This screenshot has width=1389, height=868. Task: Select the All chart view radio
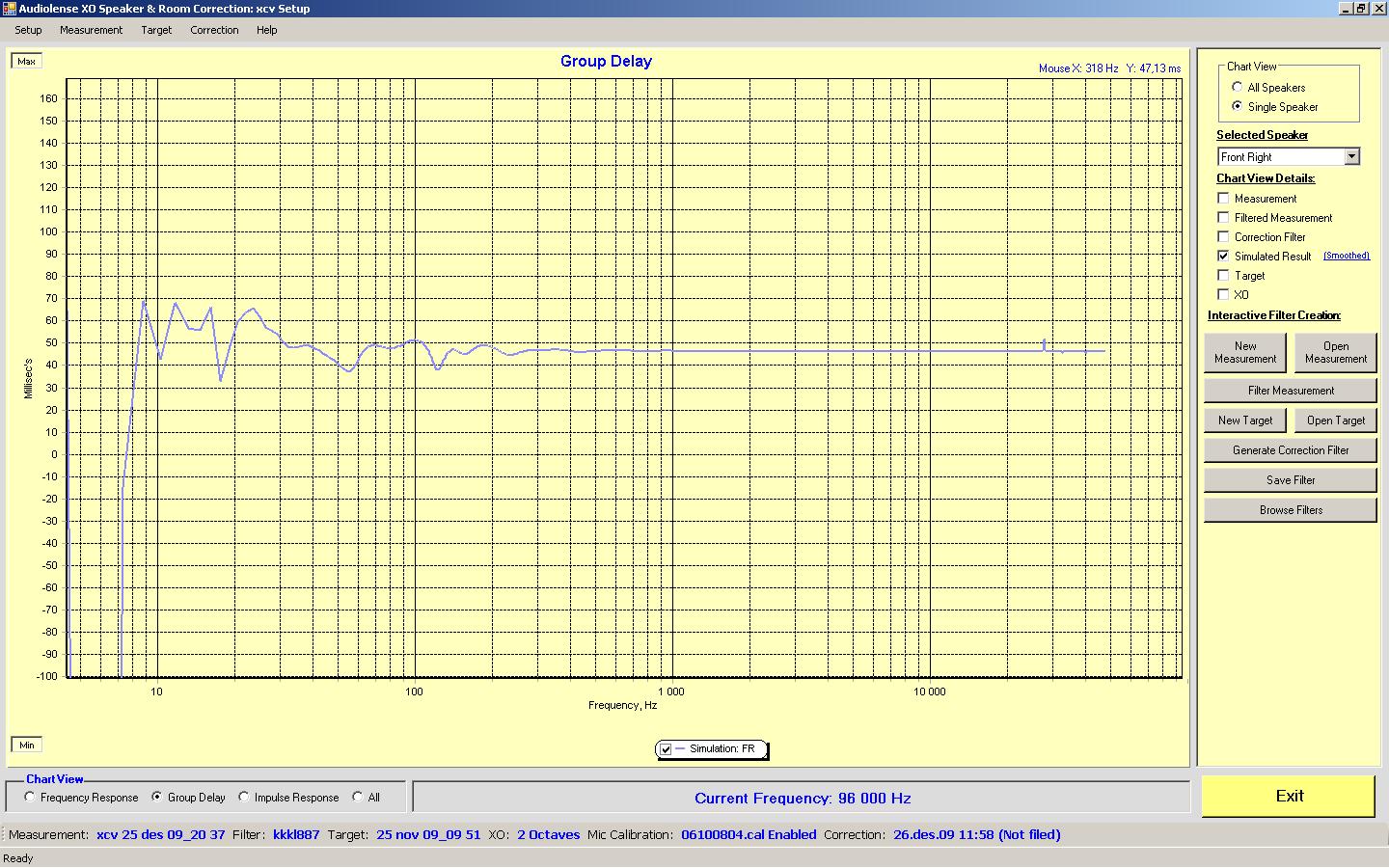coord(358,798)
